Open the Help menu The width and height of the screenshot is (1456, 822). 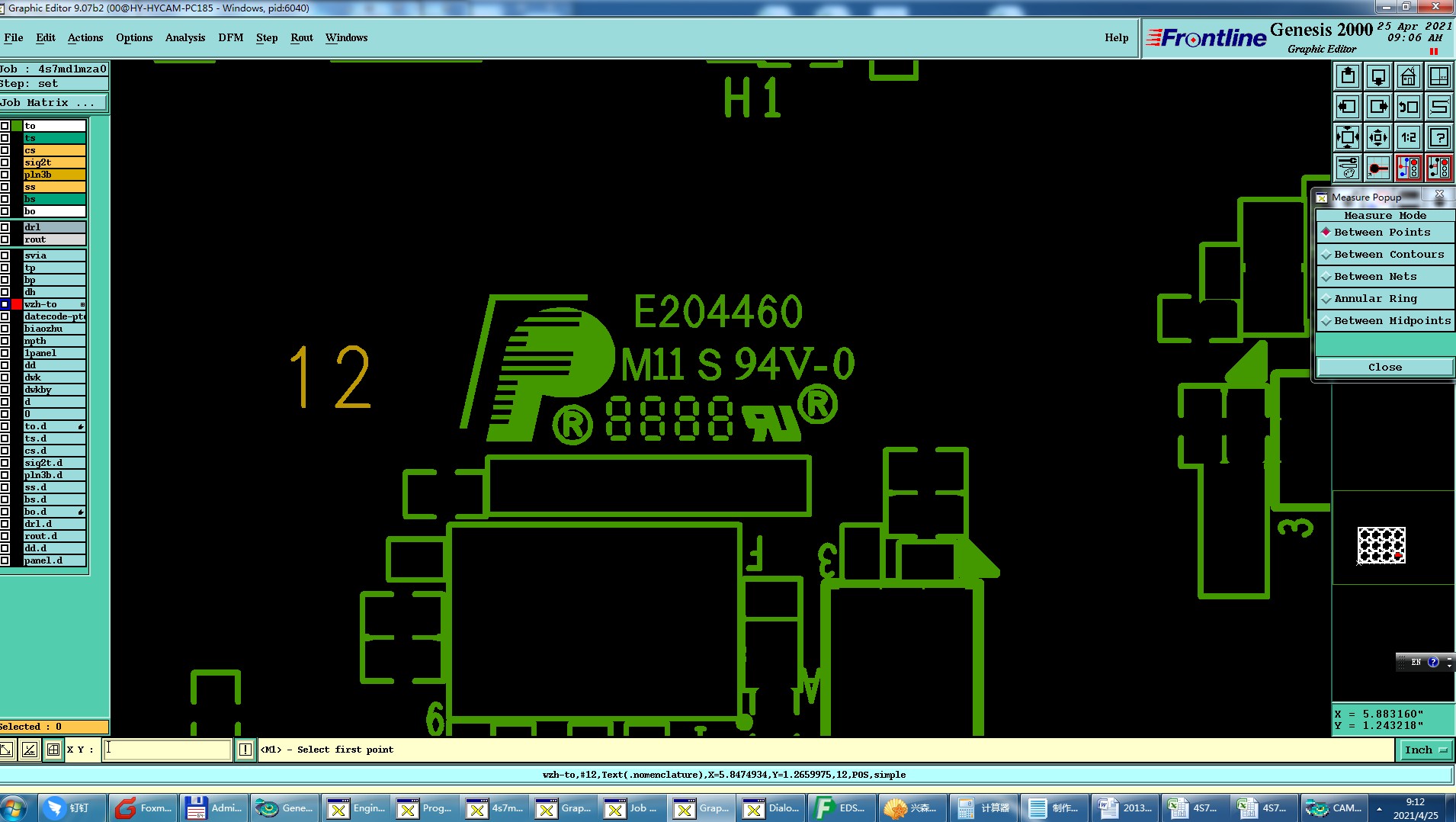click(x=1117, y=37)
